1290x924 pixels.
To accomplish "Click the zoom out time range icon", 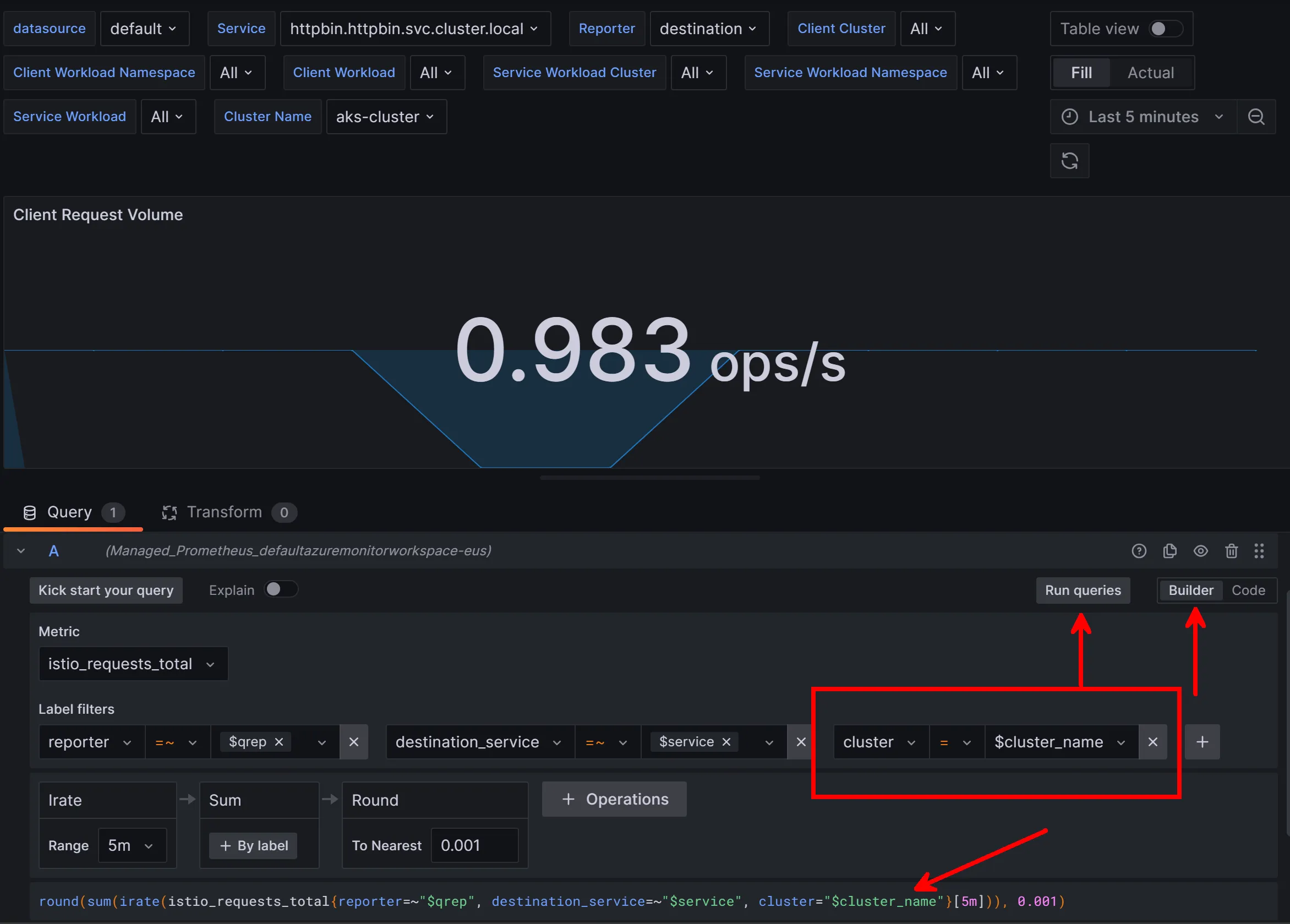I will [x=1256, y=117].
